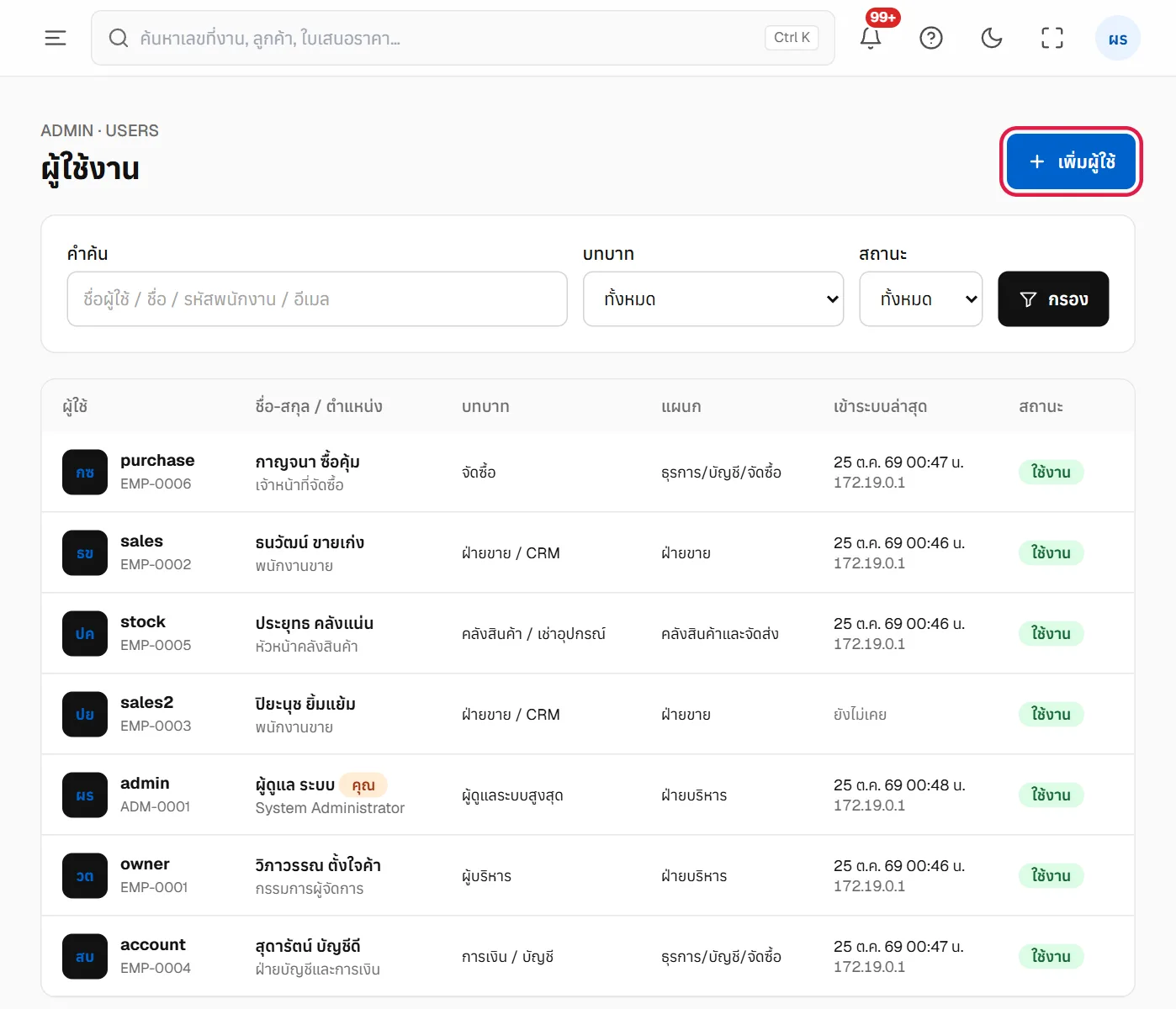Click the เพิ่มผู้ใช้ add user button
The width and height of the screenshot is (1176, 1009).
(1071, 161)
